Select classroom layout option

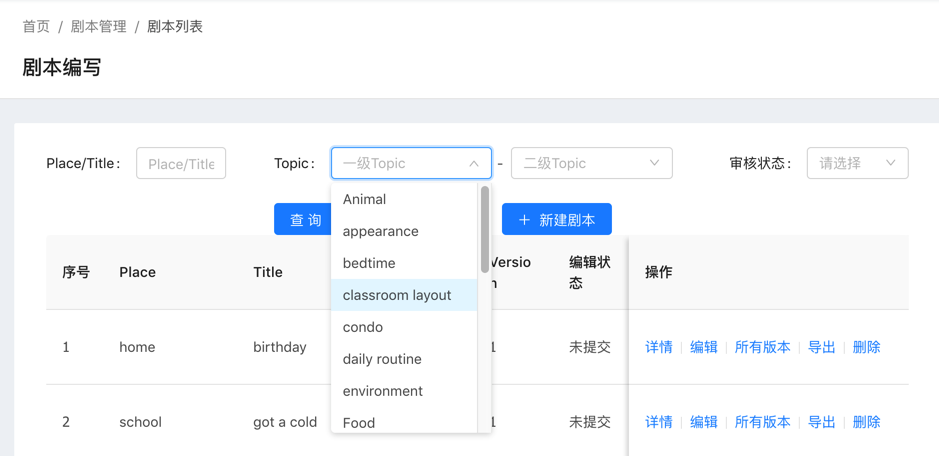click(x=397, y=295)
